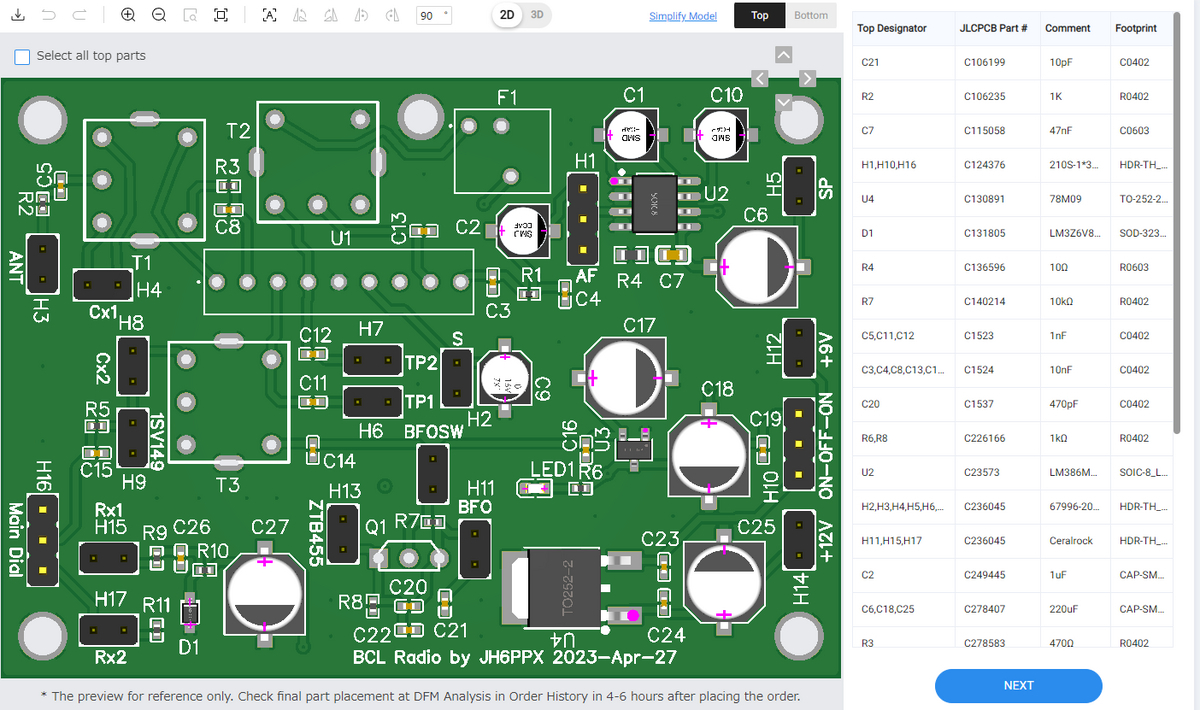Click the first mirror icon
This screenshot has height=710, width=1200.
(299, 15)
